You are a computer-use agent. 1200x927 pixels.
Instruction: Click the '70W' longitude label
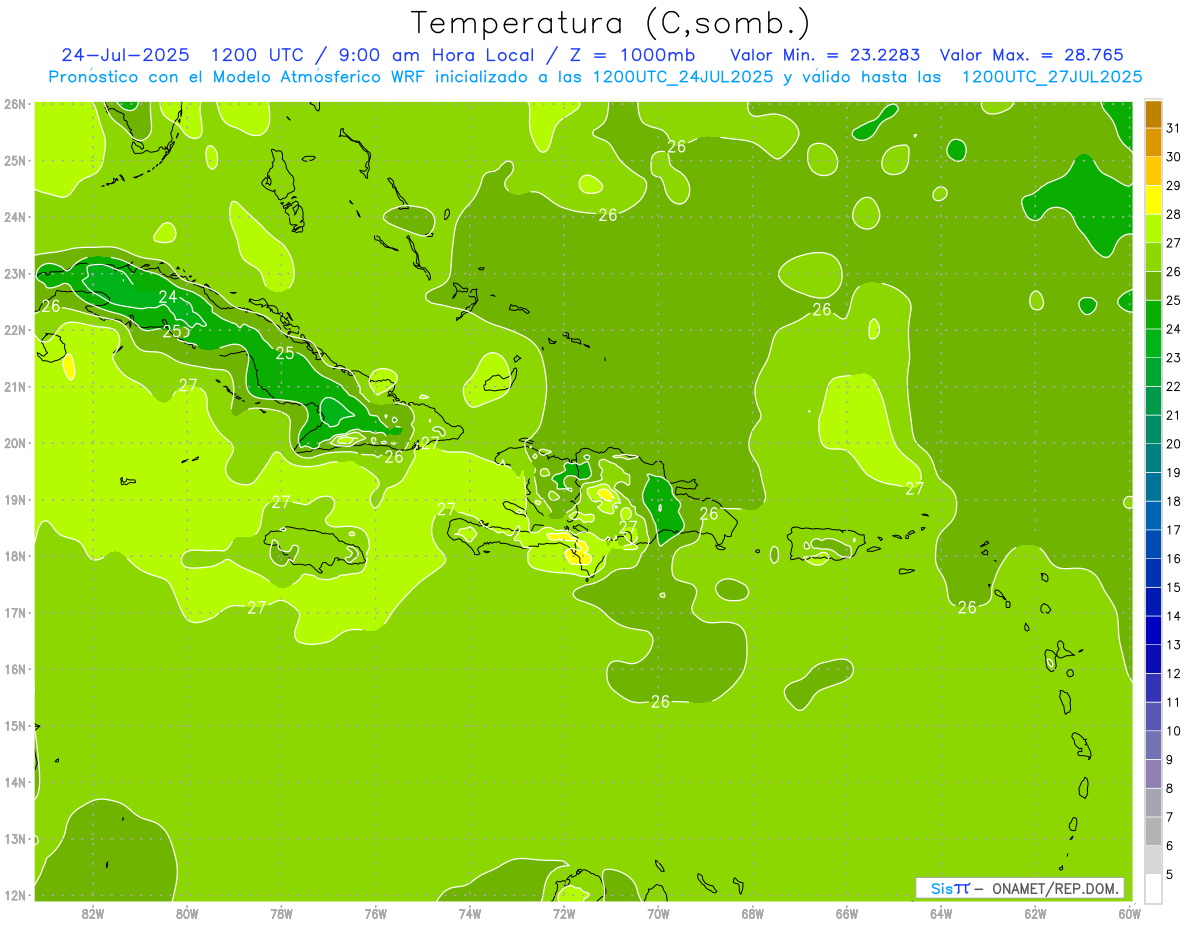click(658, 913)
